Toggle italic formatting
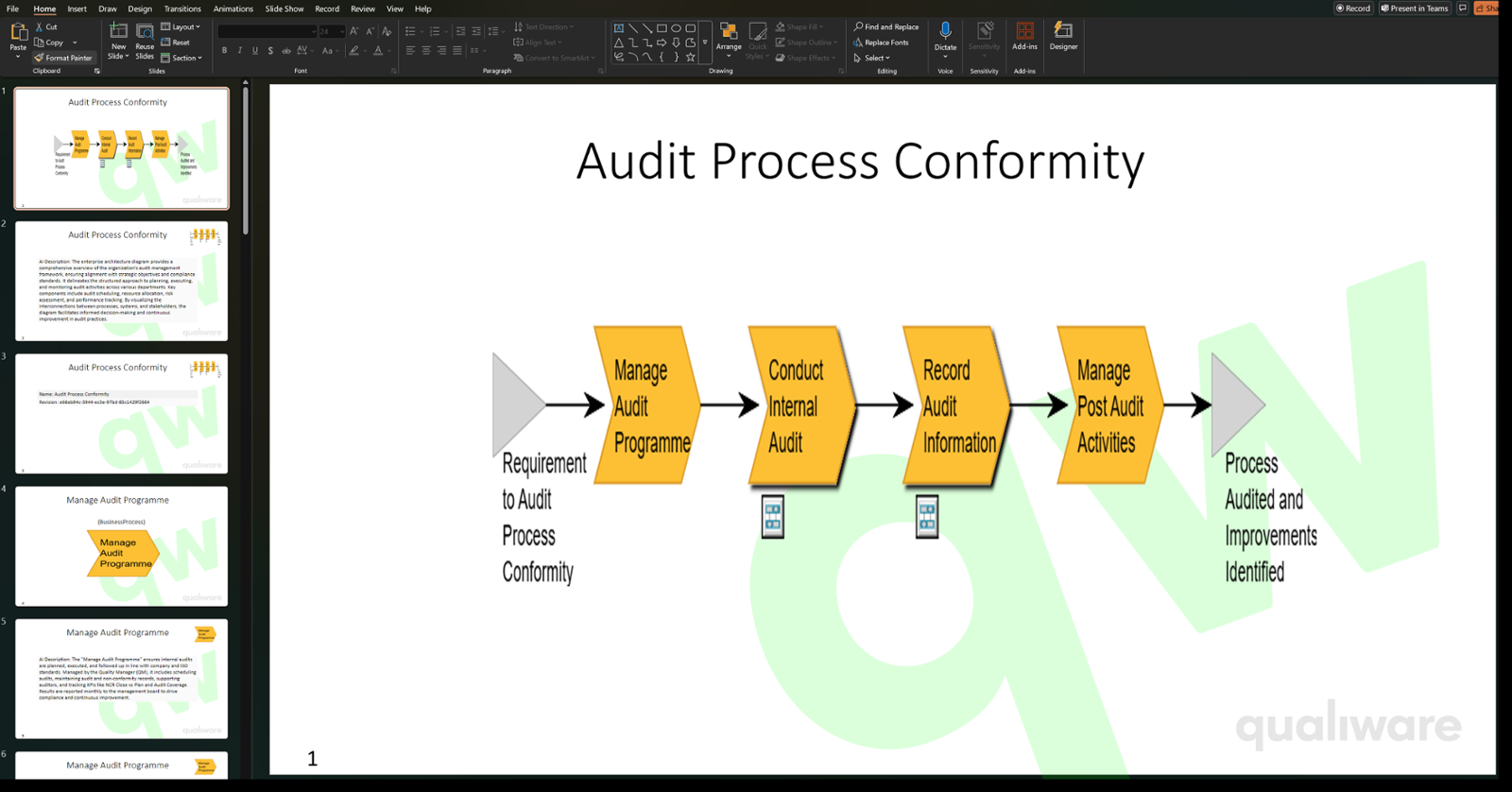The image size is (1512, 792). coord(240,50)
